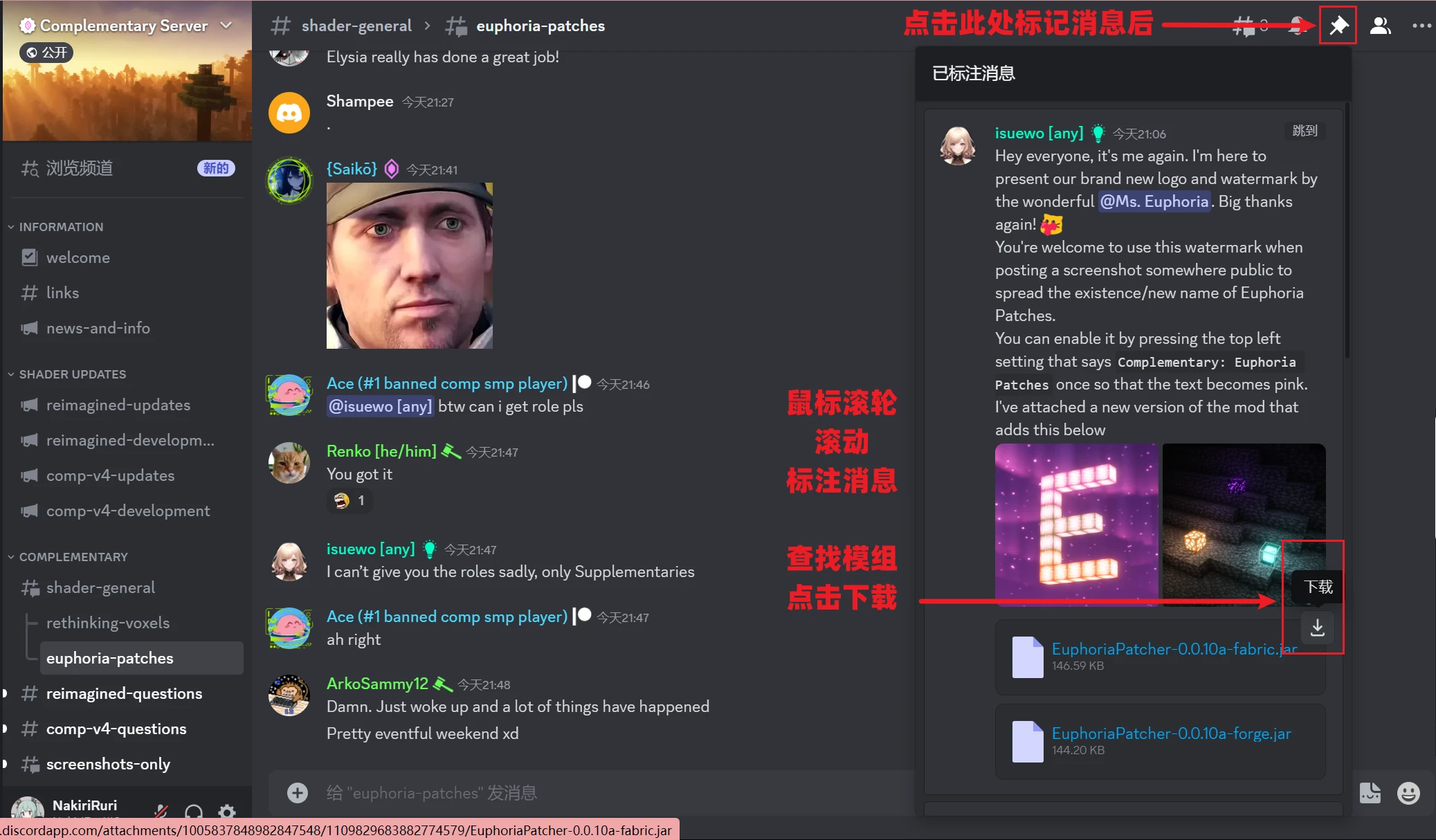1436x840 pixels.
Task: Open the sticker picker icon
Action: 1370,793
